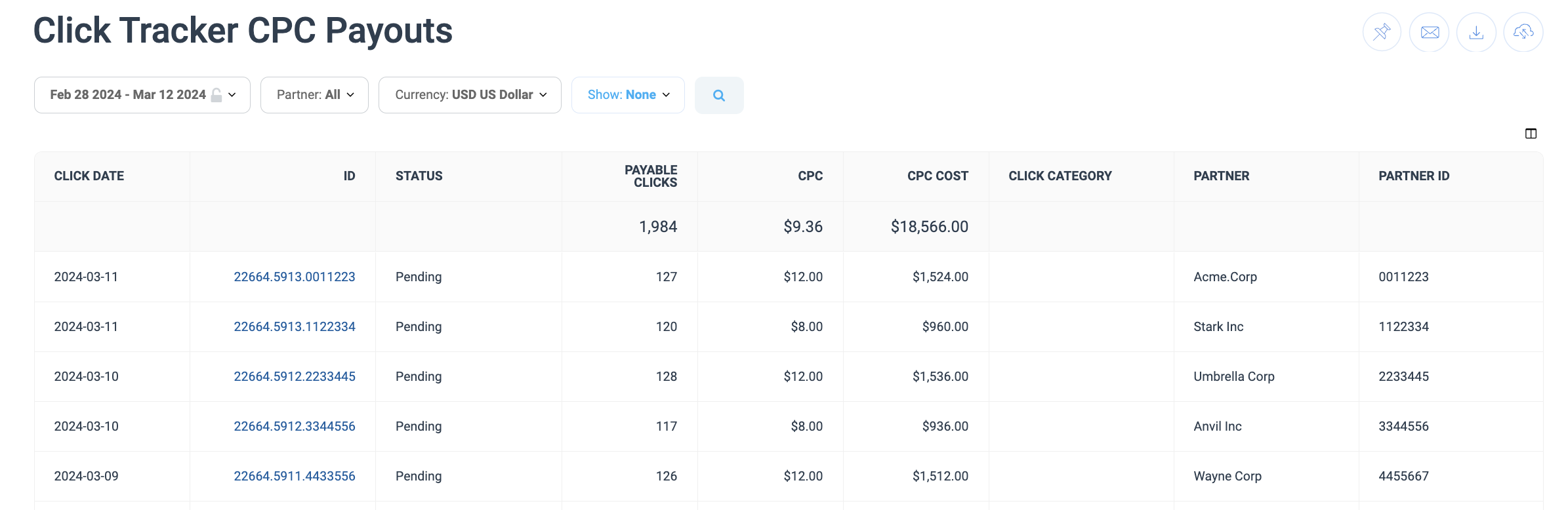1568x510 pixels.
Task: Click CPC cost $936.00
Action: [945, 426]
